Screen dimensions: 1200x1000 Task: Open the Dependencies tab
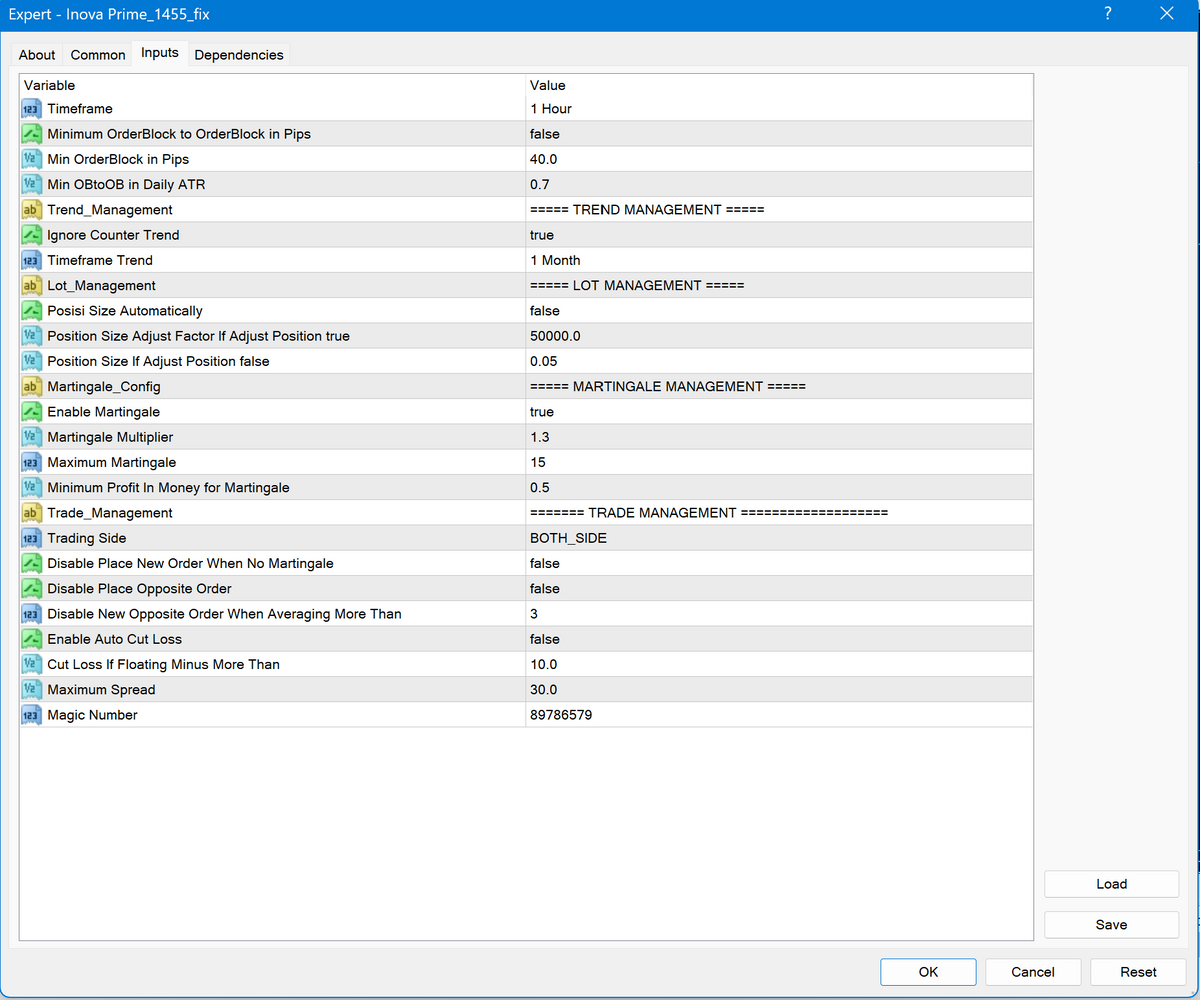(238, 55)
